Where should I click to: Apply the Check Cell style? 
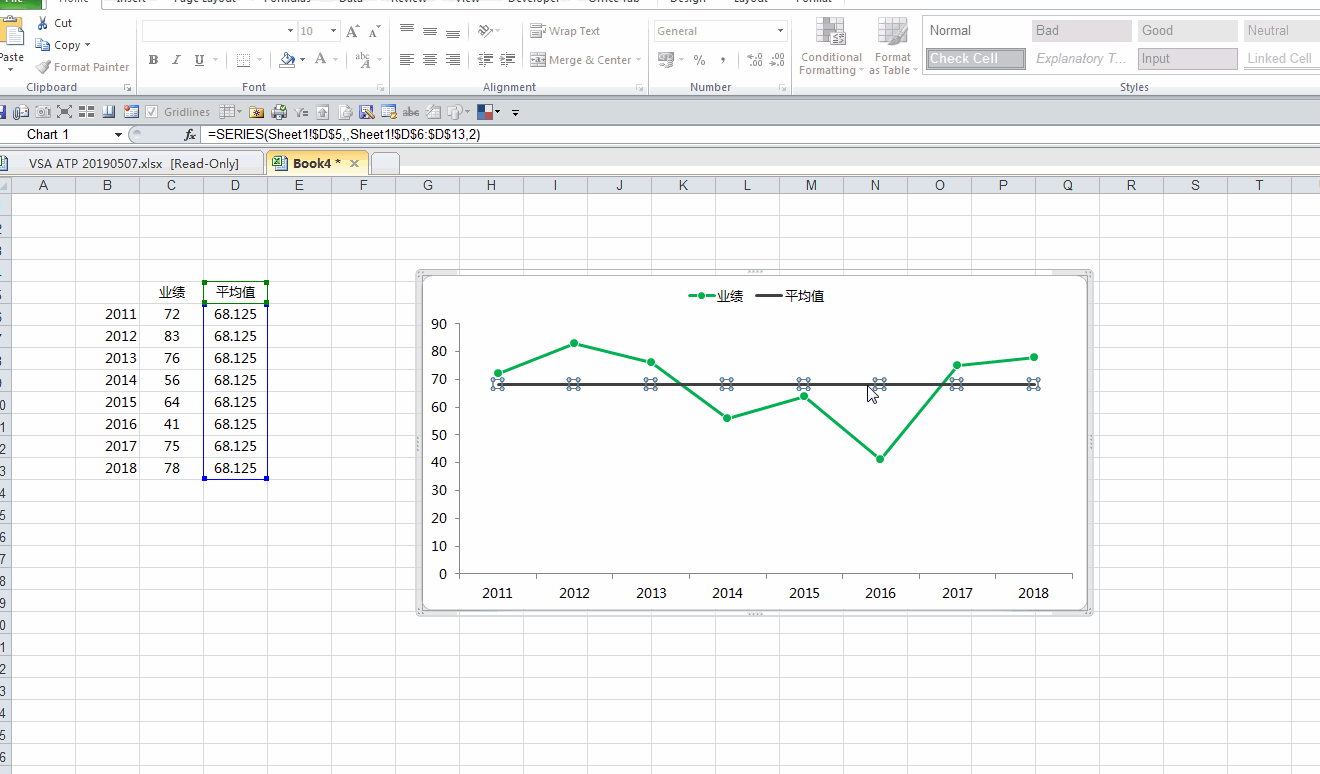pyautogui.click(x=975, y=59)
